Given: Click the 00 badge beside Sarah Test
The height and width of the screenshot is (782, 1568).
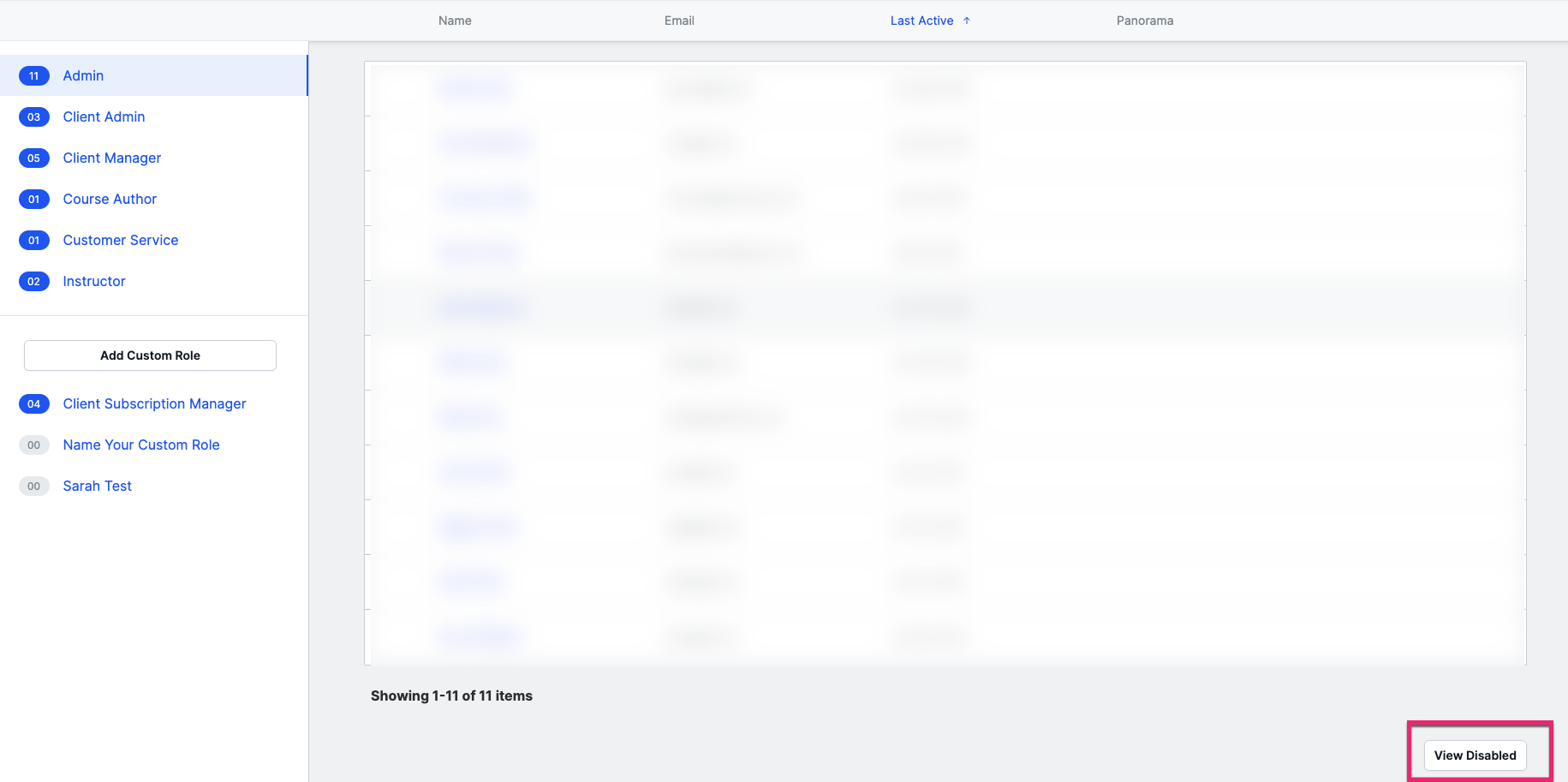Looking at the screenshot, I should 34,486.
